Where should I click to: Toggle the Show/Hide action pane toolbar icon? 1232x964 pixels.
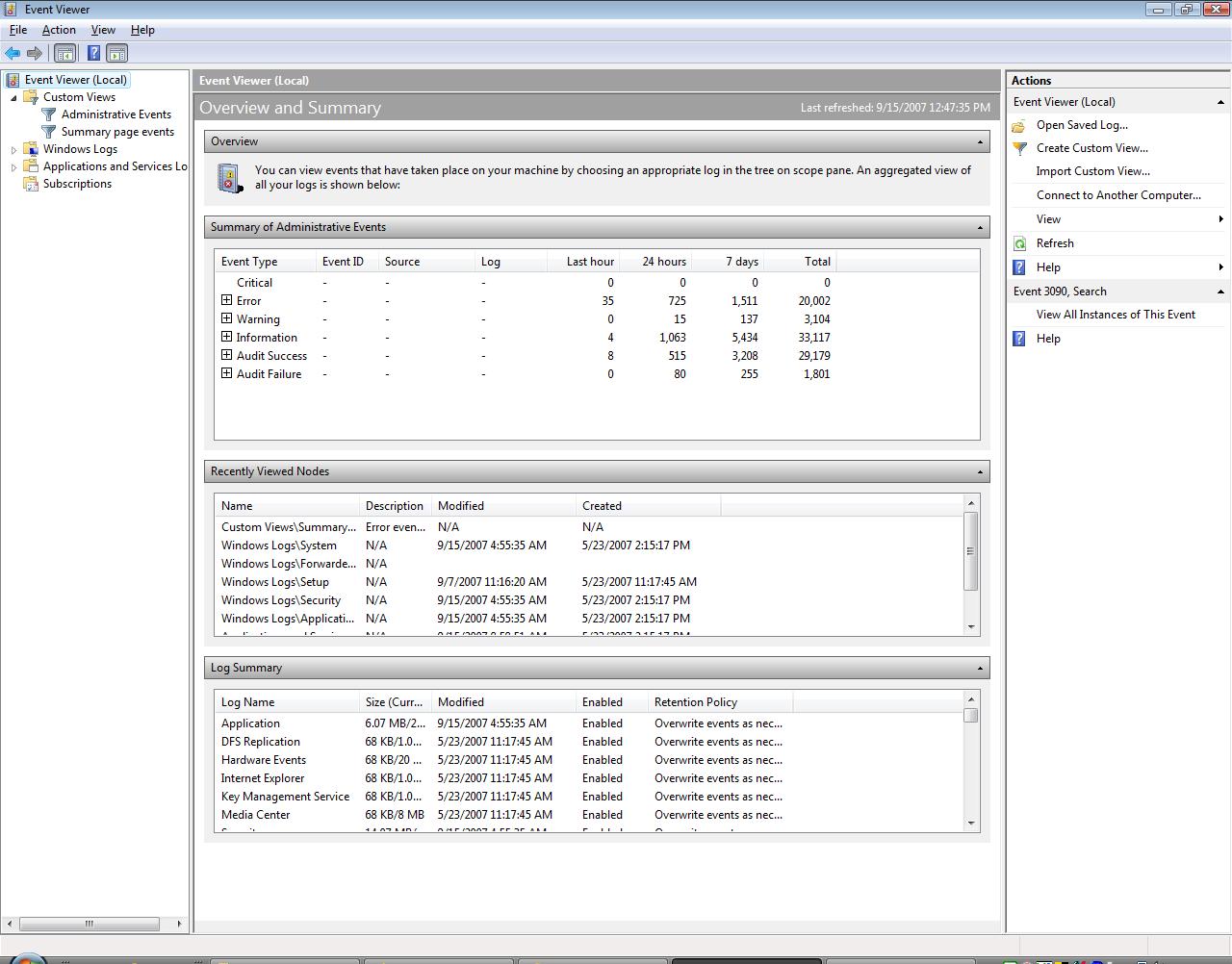[116, 53]
